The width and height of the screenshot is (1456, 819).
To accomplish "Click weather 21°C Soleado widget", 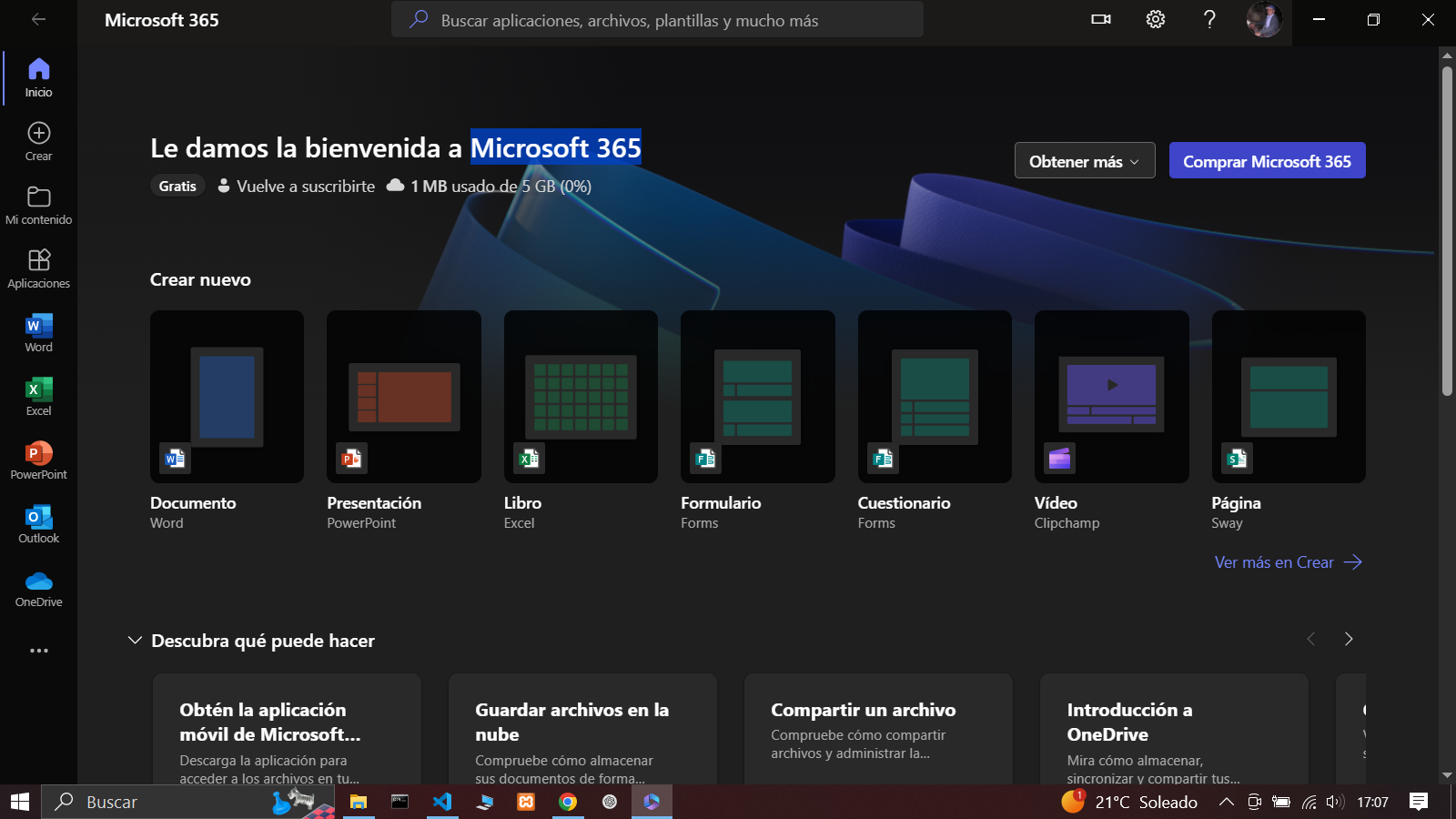I will coord(1130,802).
